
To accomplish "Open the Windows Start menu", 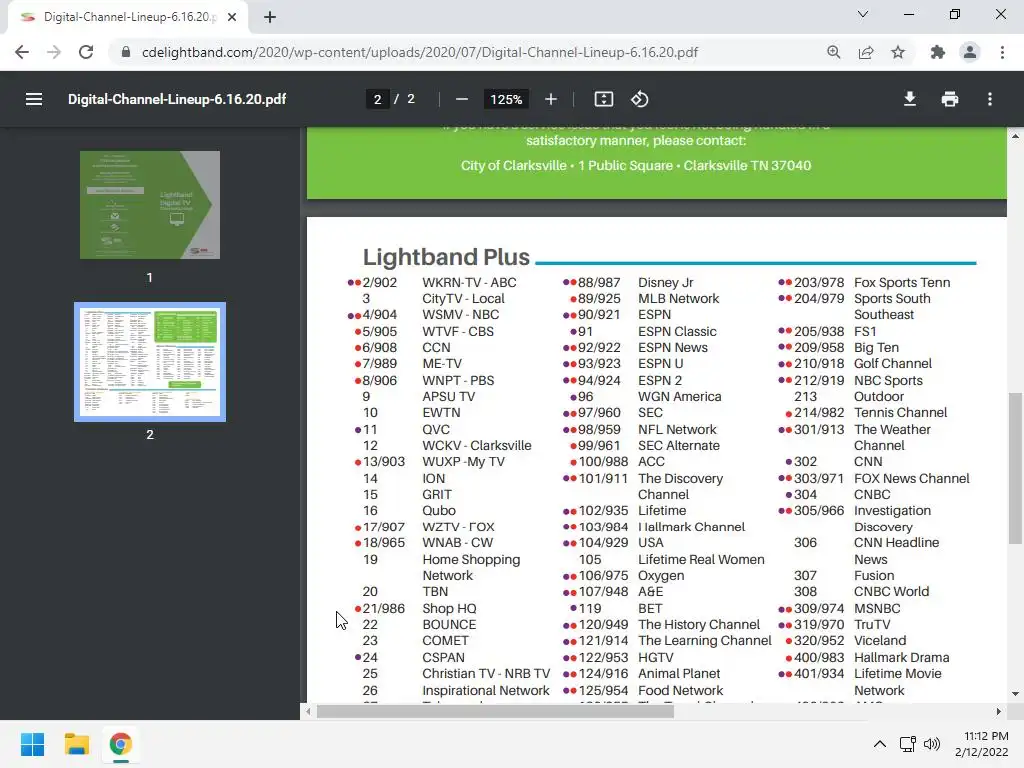I will coord(32,744).
